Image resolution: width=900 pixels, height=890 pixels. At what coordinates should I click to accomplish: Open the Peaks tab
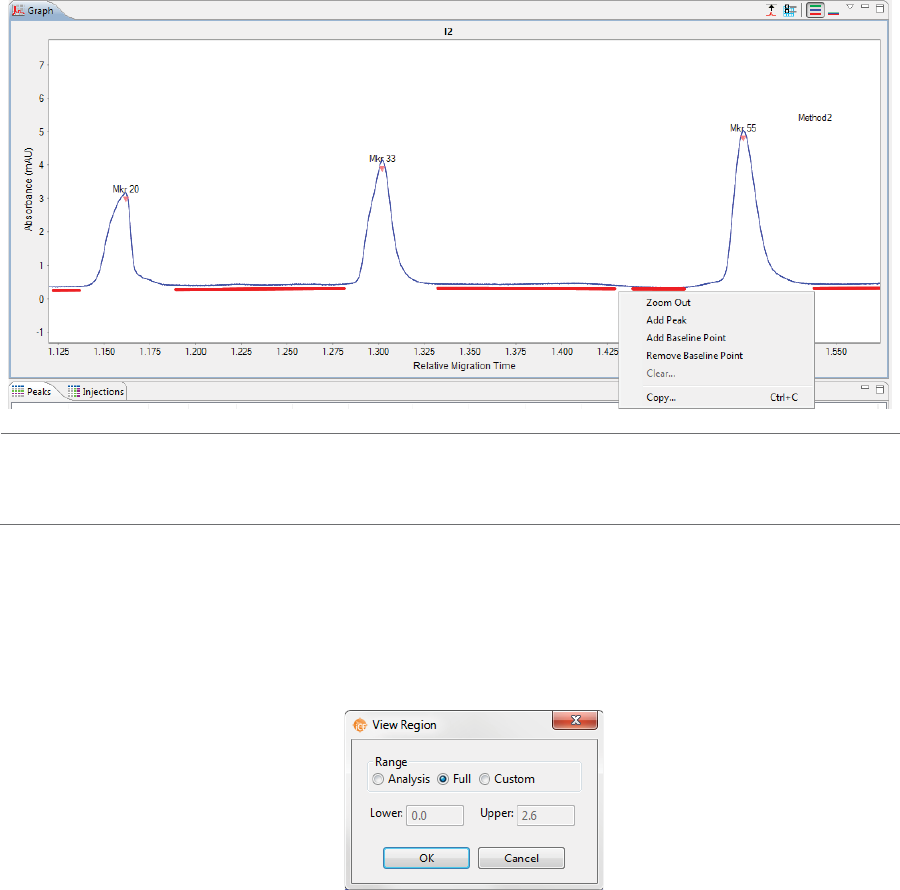(x=32, y=391)
